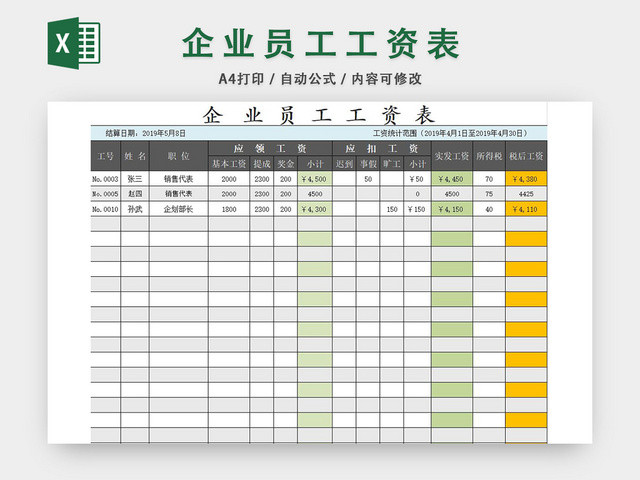Click the 应领工资 group header
The width and height of the screenshot is (640, 480).
271,148
